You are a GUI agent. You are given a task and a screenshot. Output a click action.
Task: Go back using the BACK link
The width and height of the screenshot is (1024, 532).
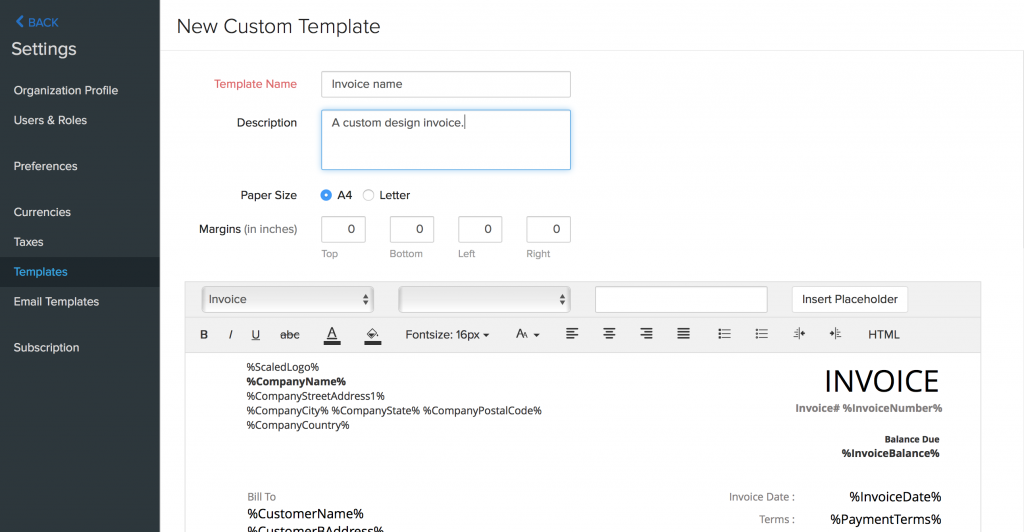tap(37, 22)
